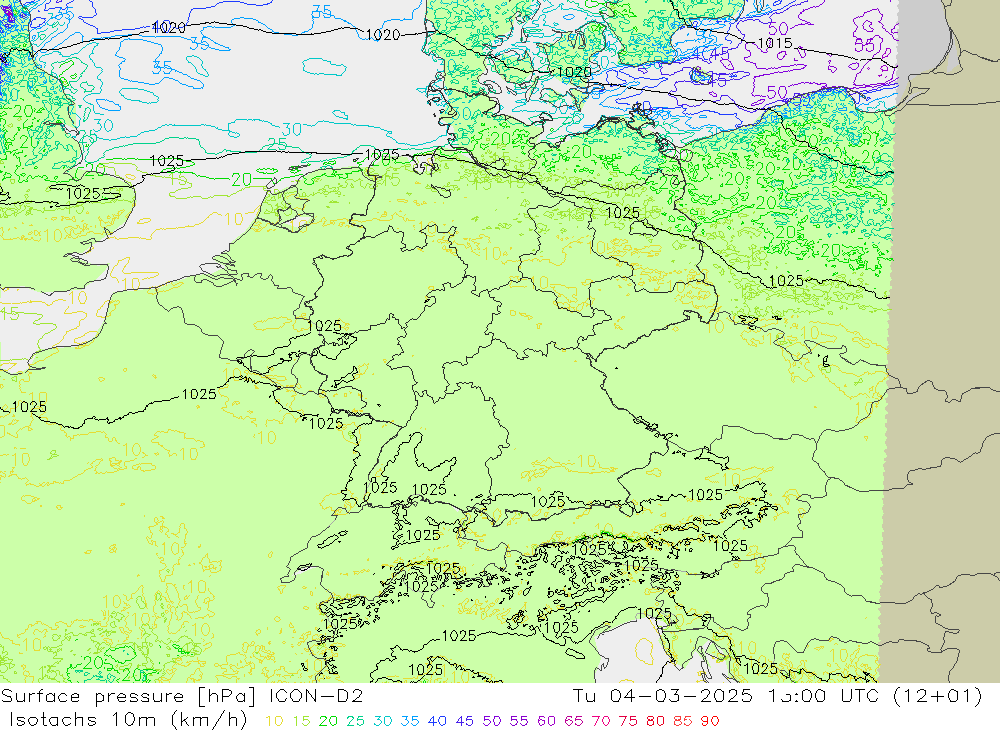
Task: Select the purple '50' legend value
Action: click(492, 721)
